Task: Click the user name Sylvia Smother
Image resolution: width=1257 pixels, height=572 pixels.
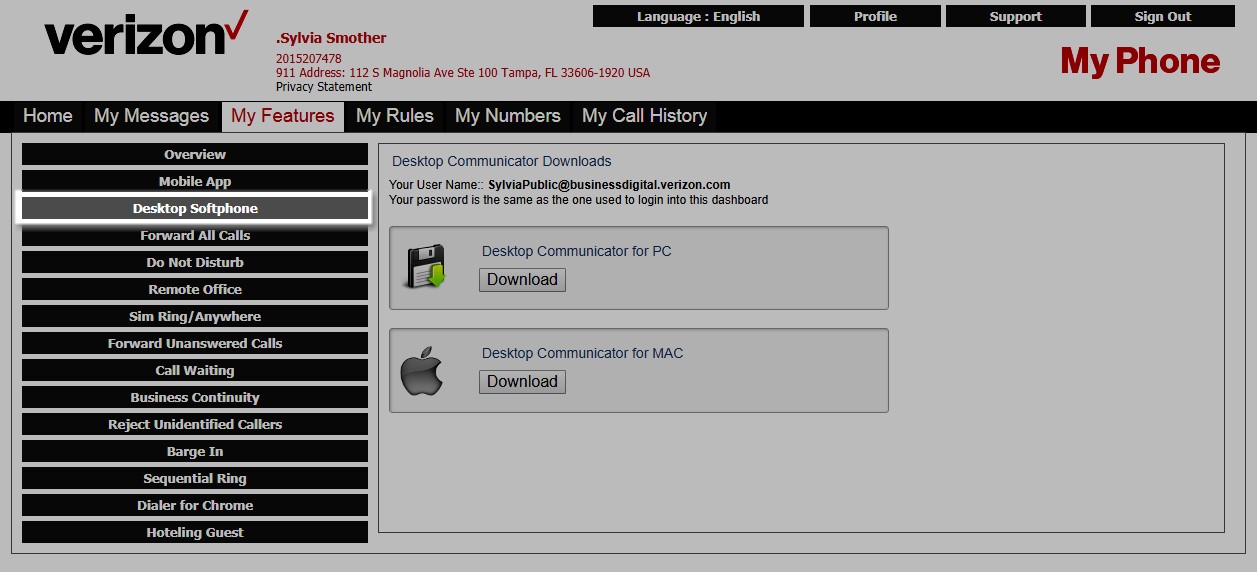Action: [x=331, y=38]
